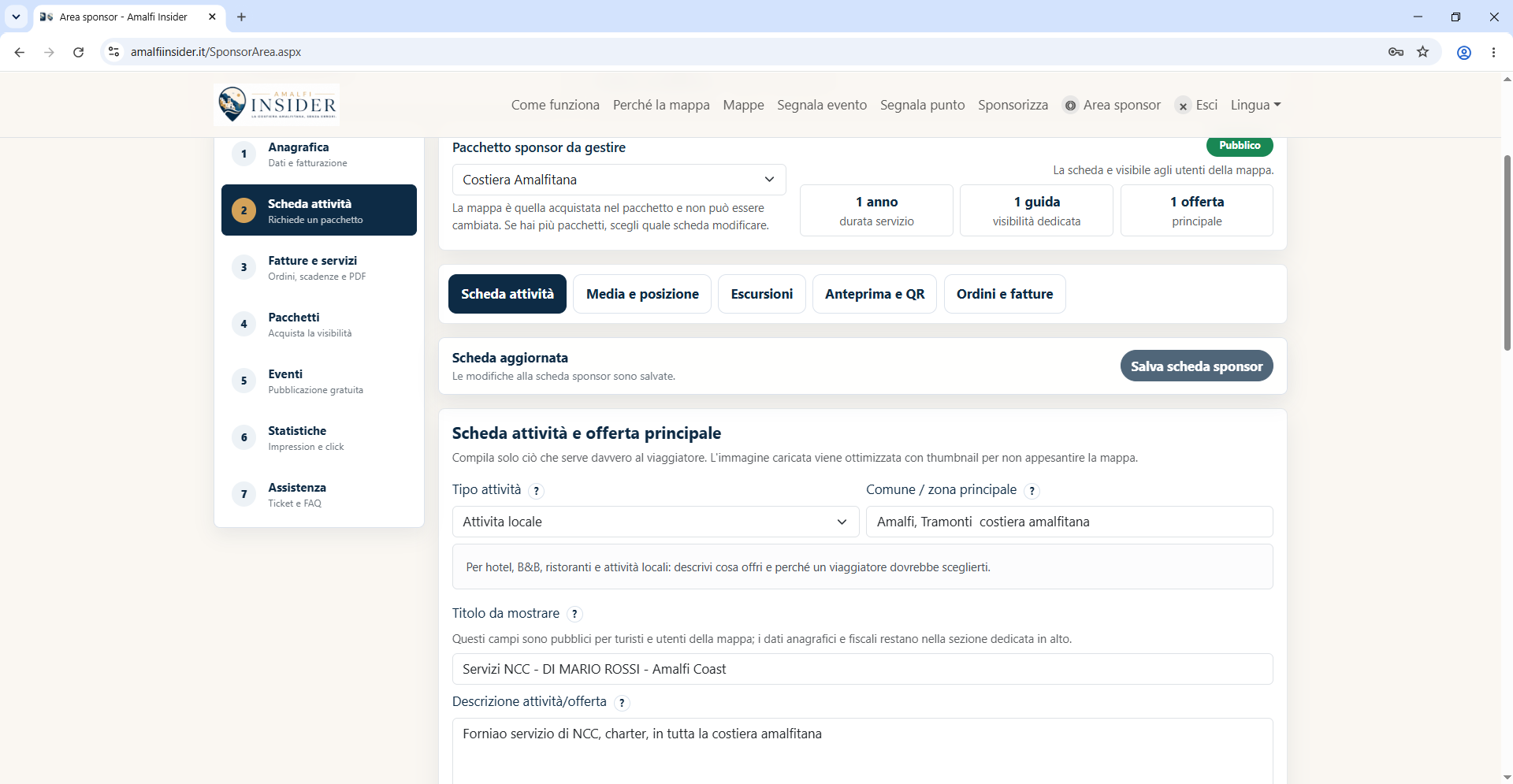This screenshot has height=784, width=1513.
Task: Click the 1 offerta principale card
Action: click(x=1196, y=210)
